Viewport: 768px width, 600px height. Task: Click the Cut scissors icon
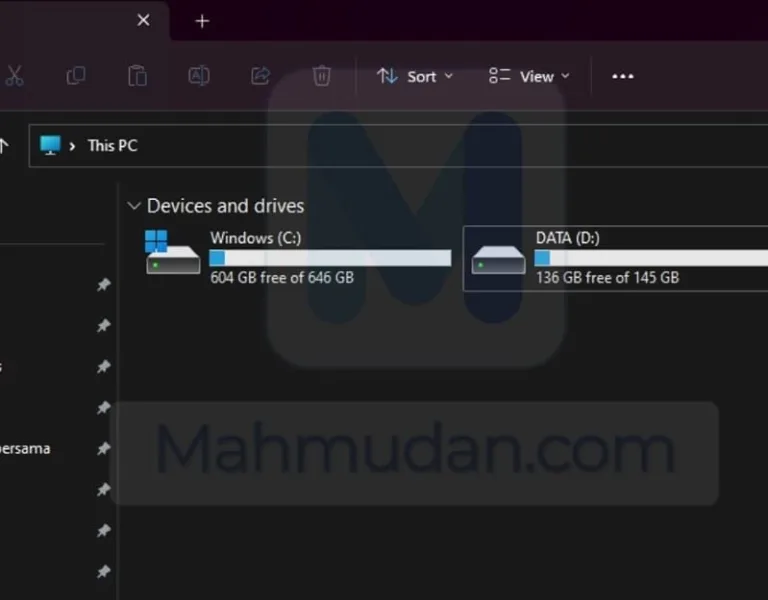coord(15,76)
